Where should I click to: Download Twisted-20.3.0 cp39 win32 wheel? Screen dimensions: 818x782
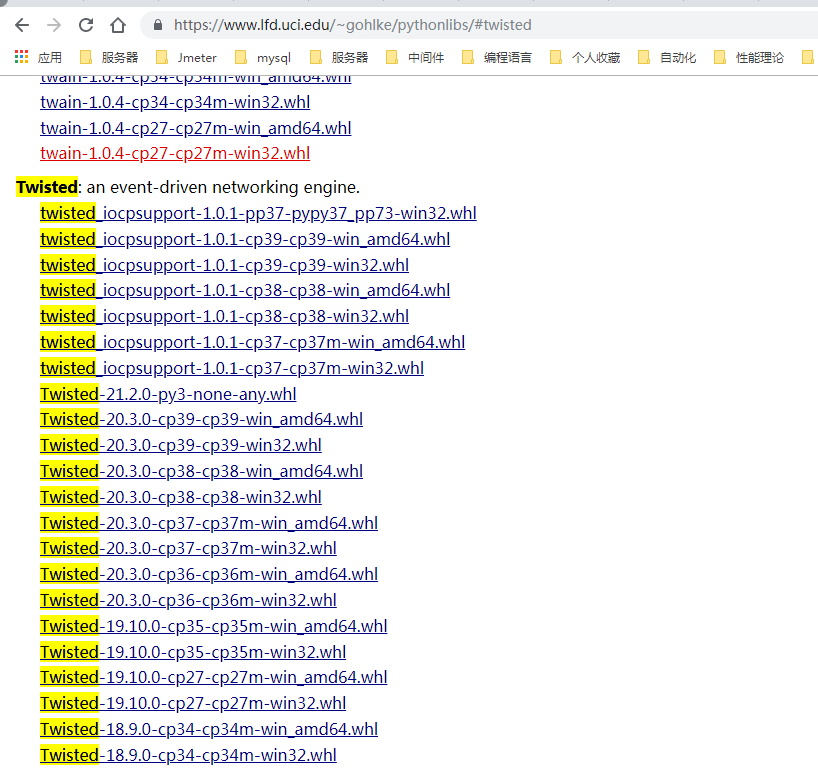click(x=181, y=446)
